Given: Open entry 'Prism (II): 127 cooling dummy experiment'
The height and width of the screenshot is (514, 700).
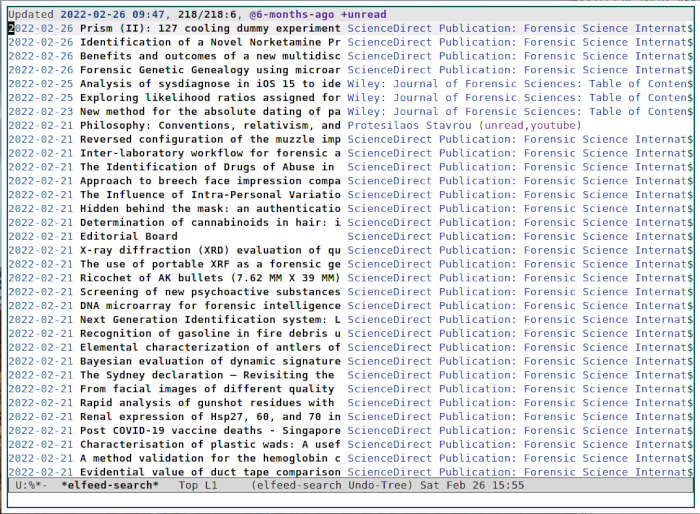Looking at the screenshot, I should click(x=210, y=29).
